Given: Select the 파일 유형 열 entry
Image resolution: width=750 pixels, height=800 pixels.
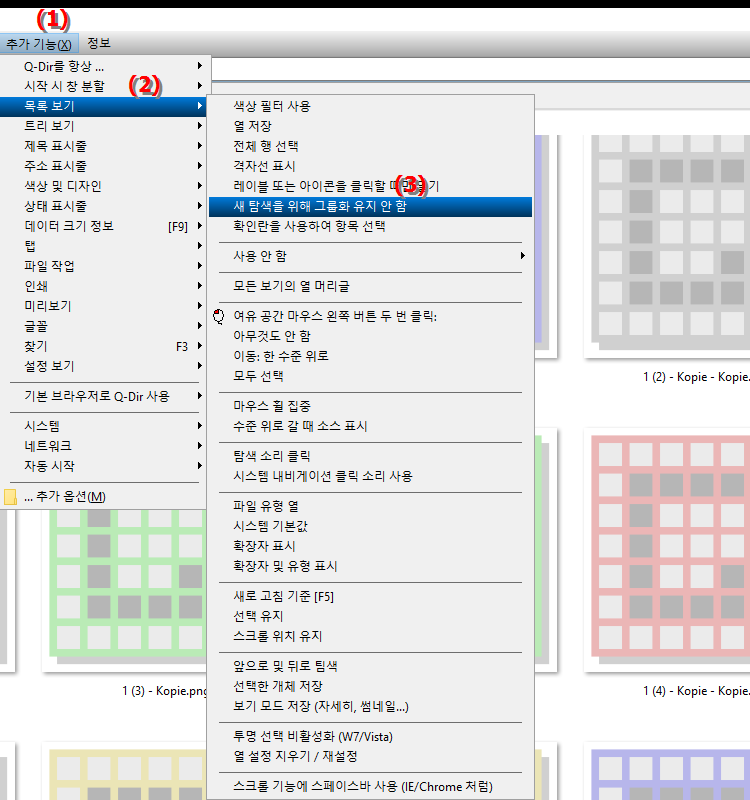Looking at the screenshot, I should coord(370,506).
